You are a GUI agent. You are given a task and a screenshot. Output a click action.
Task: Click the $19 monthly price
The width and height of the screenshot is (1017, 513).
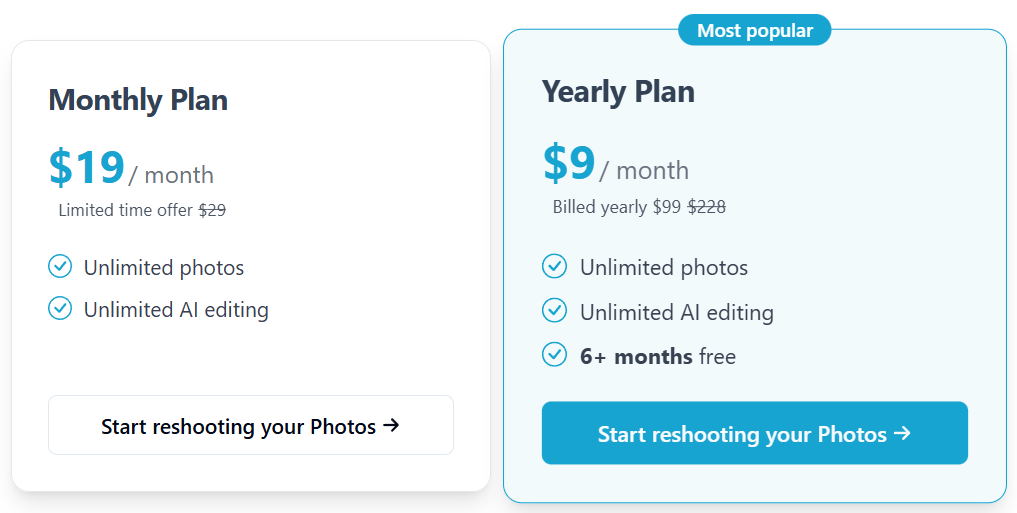click(87, 167)
